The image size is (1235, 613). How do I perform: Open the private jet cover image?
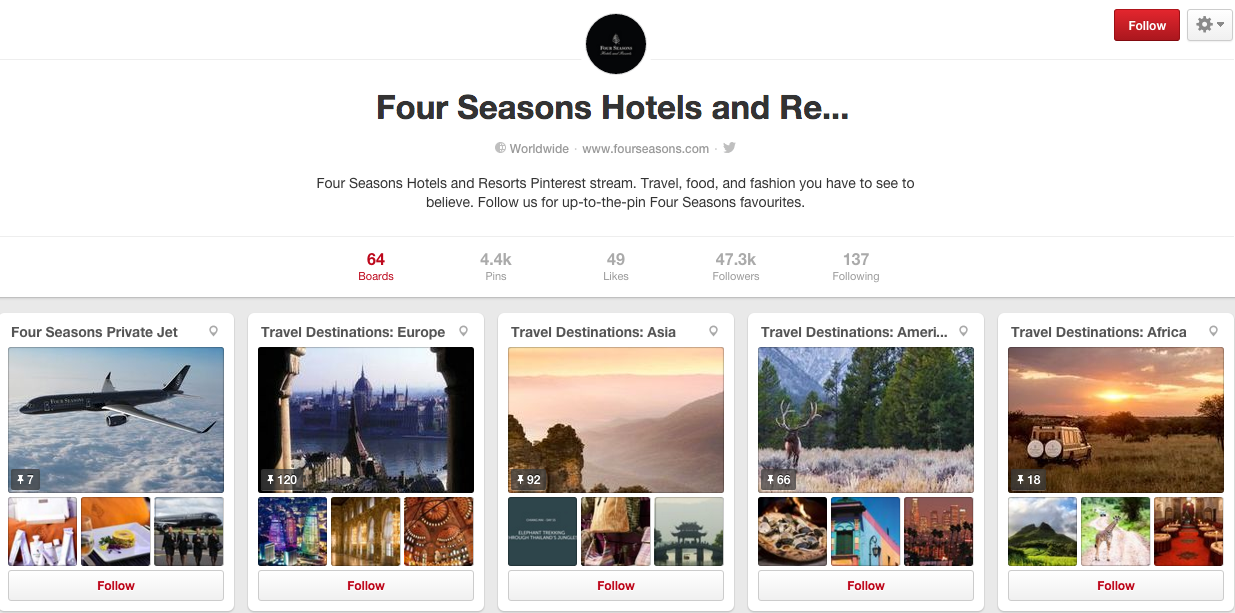(116, 420)
